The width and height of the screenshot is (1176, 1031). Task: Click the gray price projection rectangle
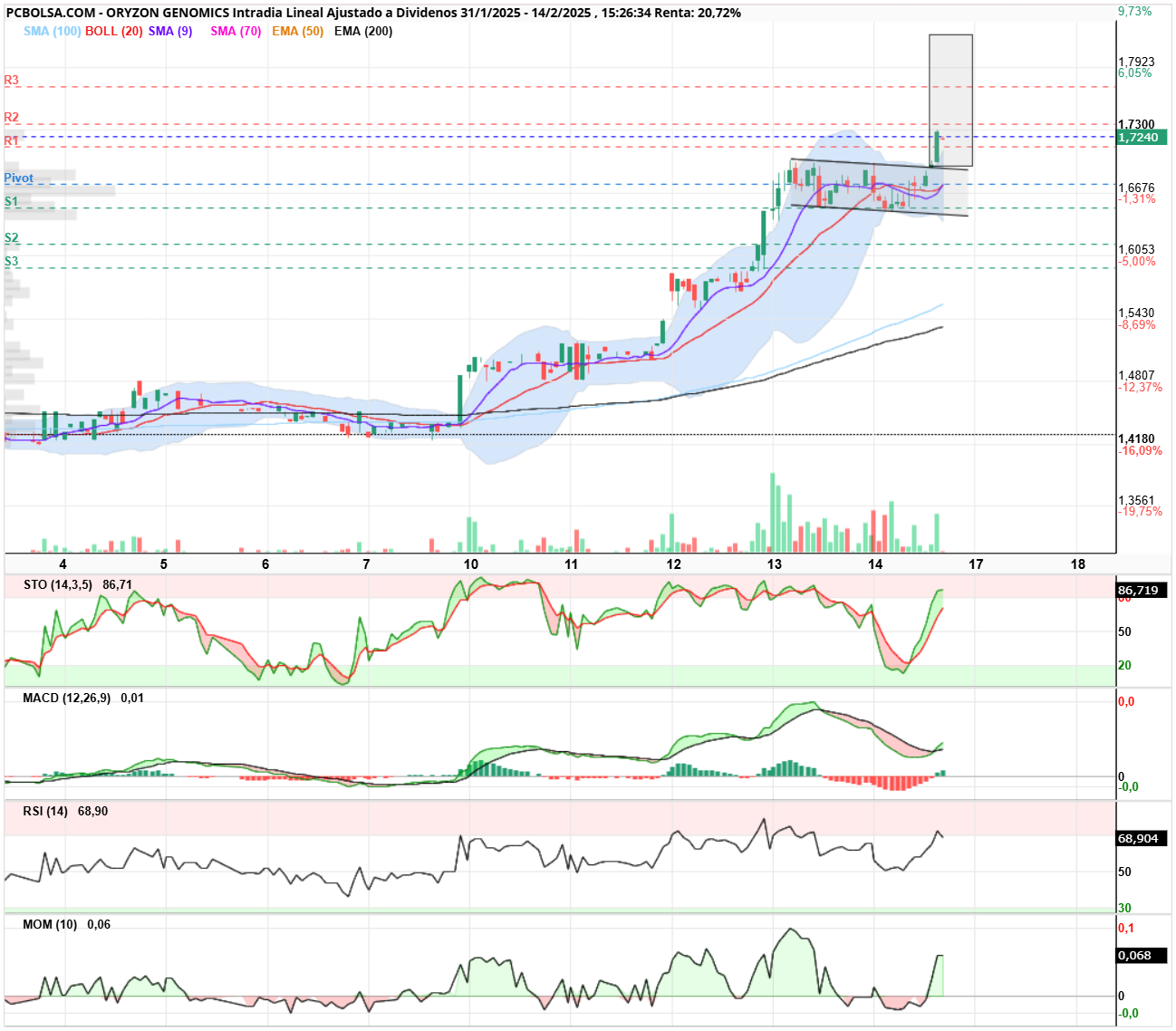coord(950,100)
